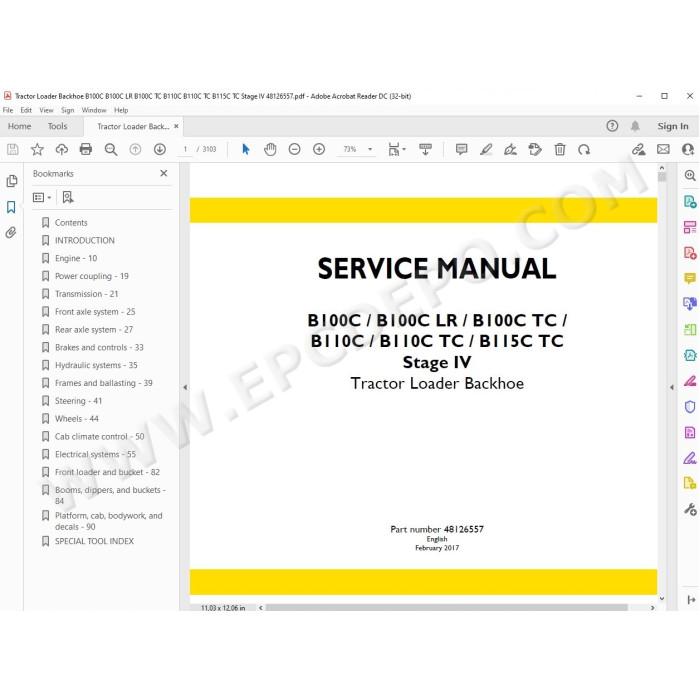Viewport: 700px width, 700px height.
Task: Open Steering - 41 bookmark
Action: 79,401
